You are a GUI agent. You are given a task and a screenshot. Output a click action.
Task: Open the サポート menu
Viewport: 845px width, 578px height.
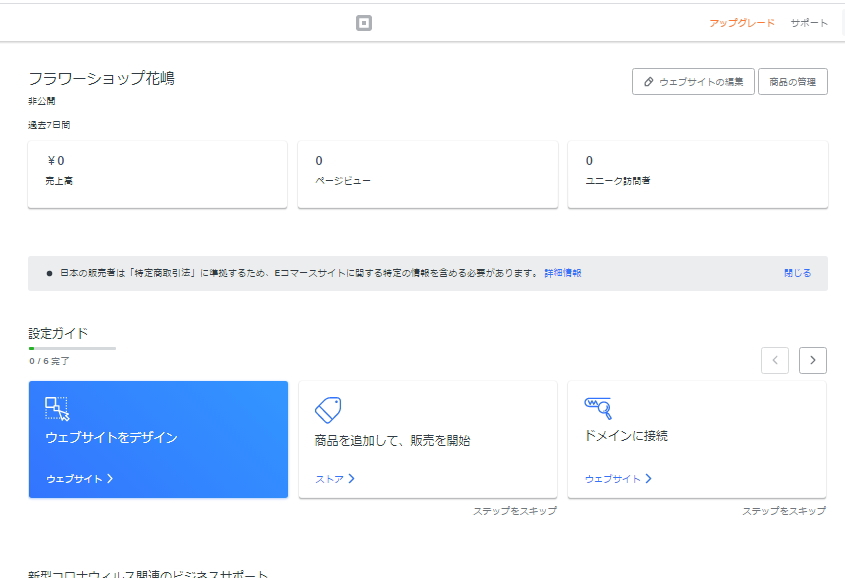[x=808, y=21]
